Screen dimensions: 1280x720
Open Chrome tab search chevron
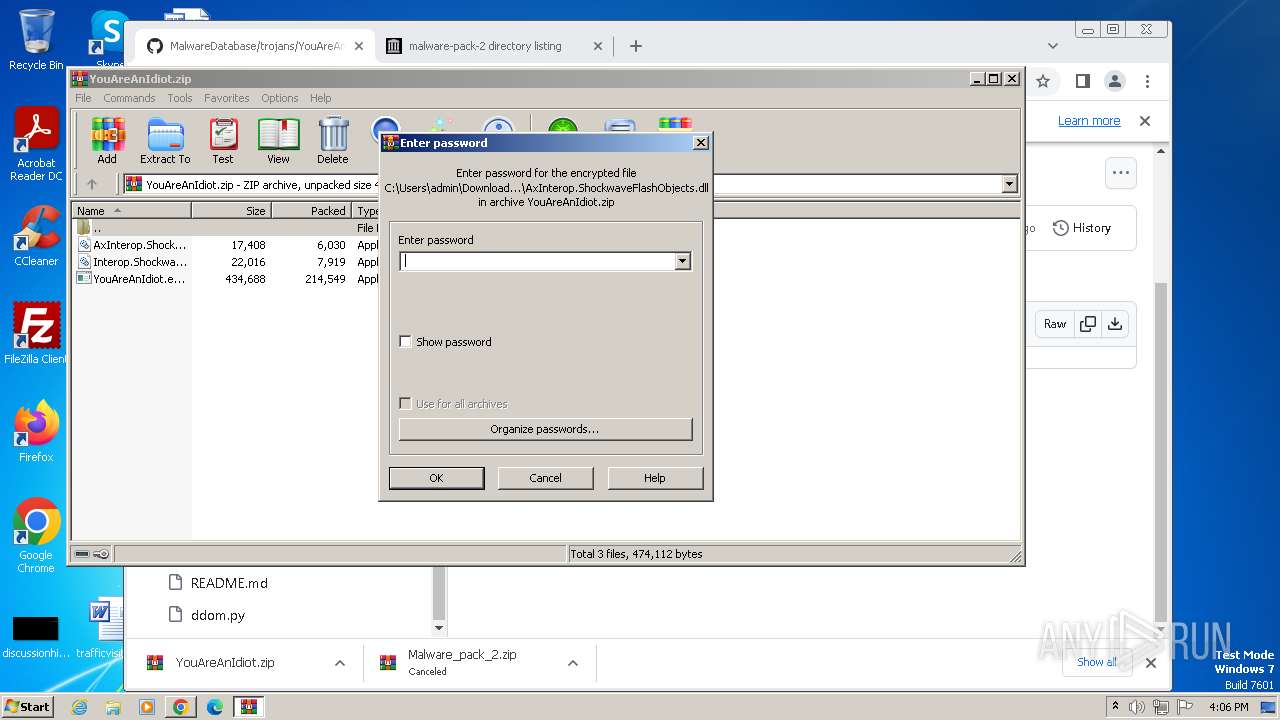[1052, 46]
